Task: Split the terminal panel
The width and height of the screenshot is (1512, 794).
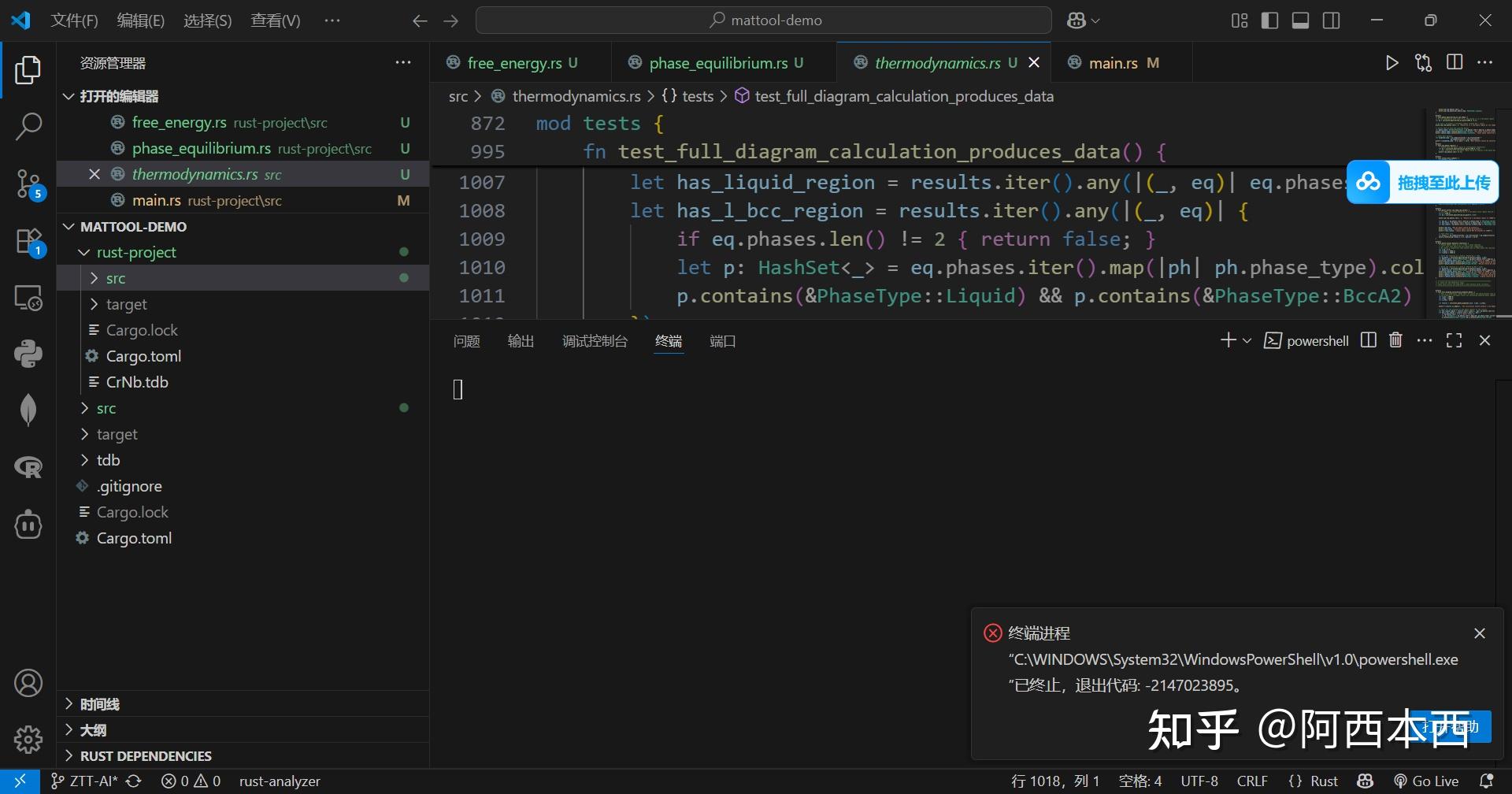Action: [1368, 340]
